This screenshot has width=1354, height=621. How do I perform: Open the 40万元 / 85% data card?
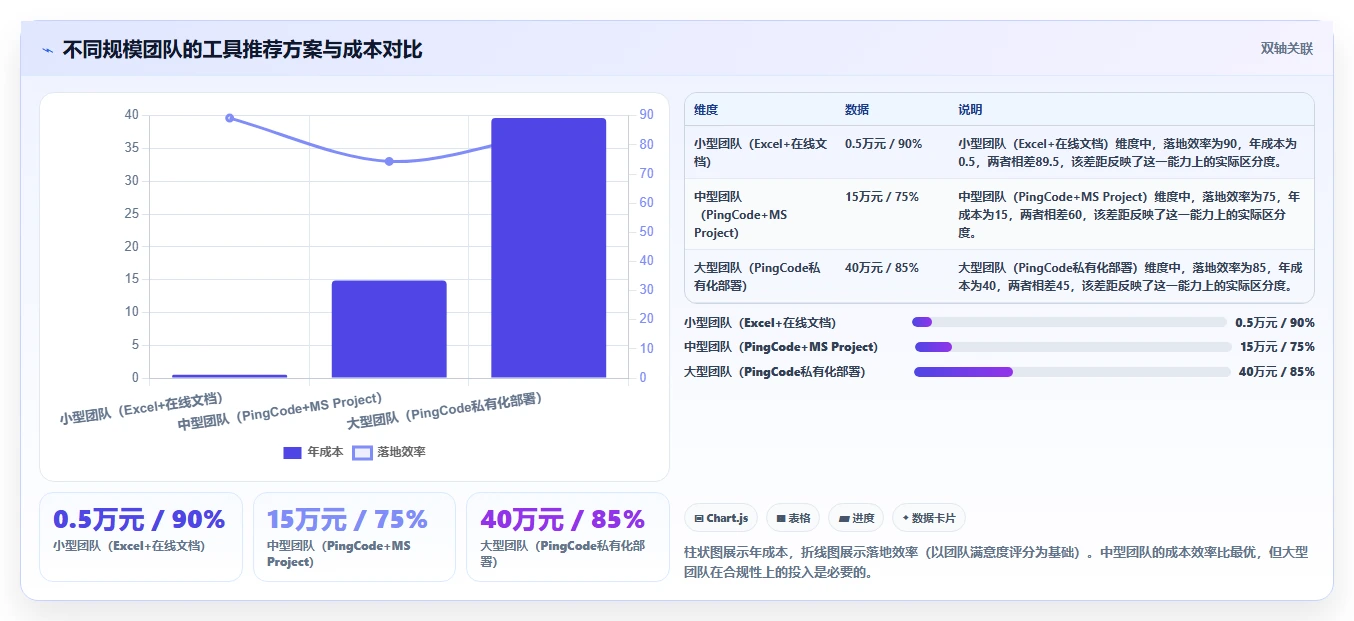click(568, 537)
